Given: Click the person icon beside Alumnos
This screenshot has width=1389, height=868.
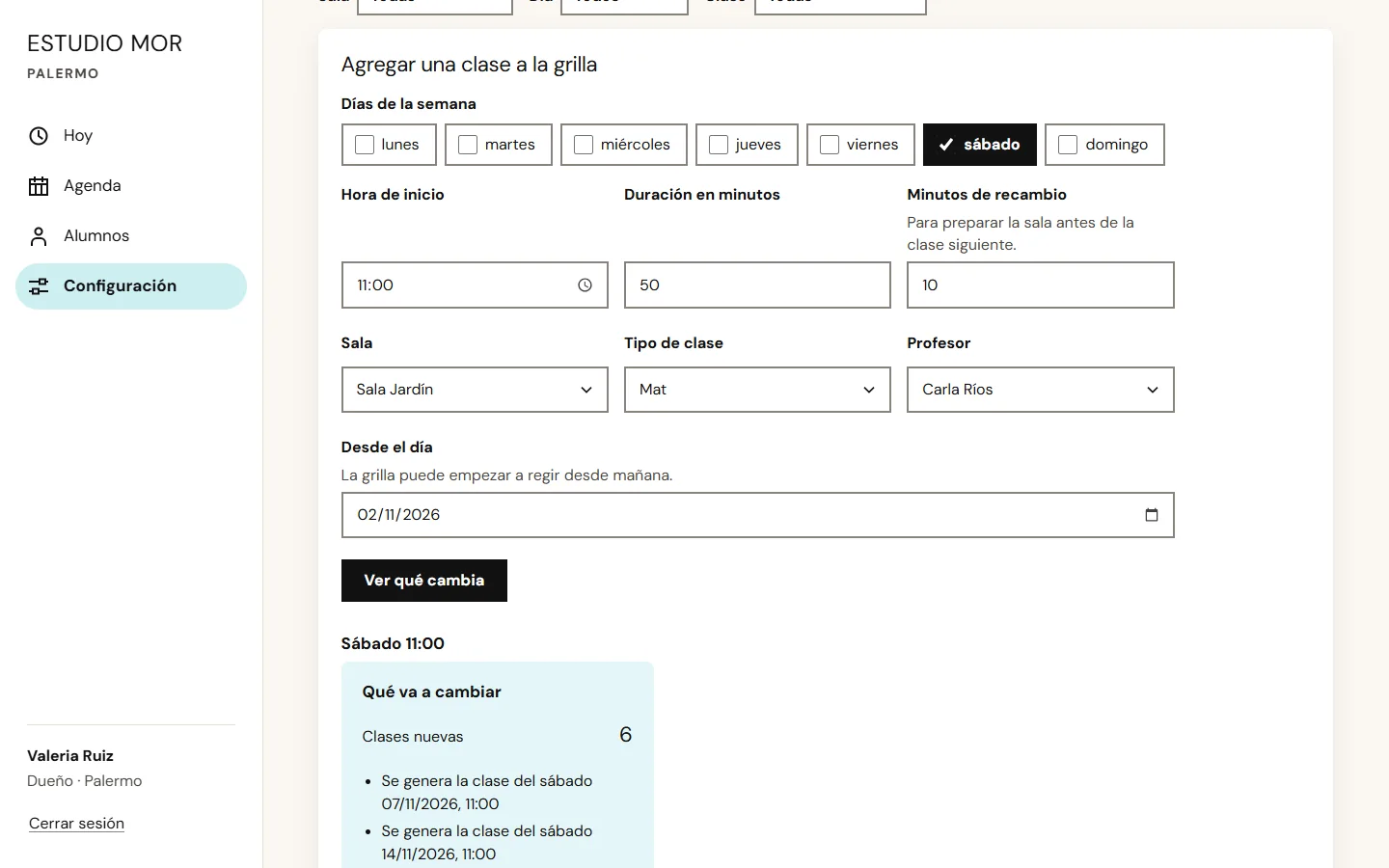Looking at the screenshot, I should tap(39, 236).
